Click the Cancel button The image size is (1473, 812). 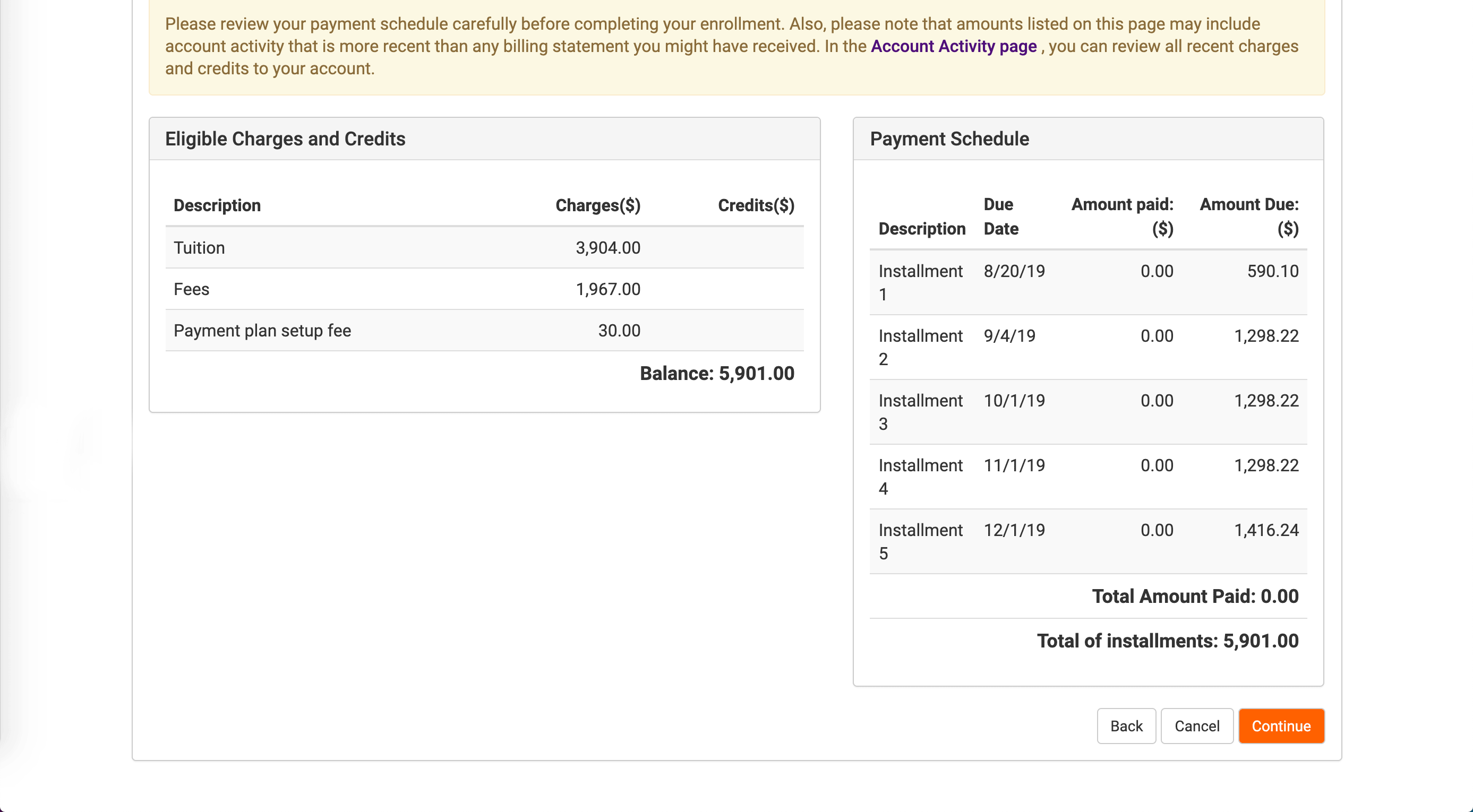(x=1197, y=725)
